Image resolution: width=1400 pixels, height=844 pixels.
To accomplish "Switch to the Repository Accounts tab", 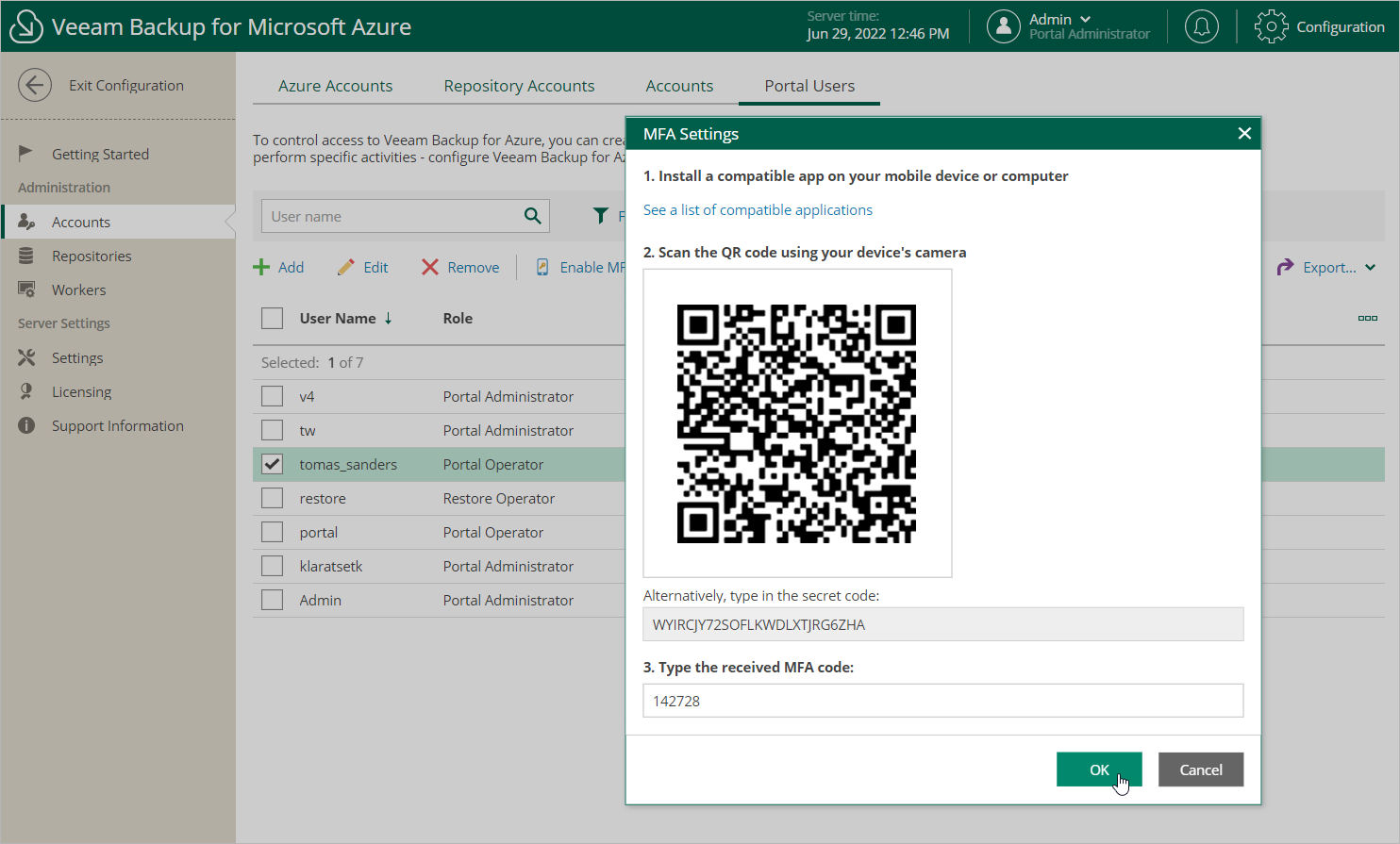I will click(519, 86).
